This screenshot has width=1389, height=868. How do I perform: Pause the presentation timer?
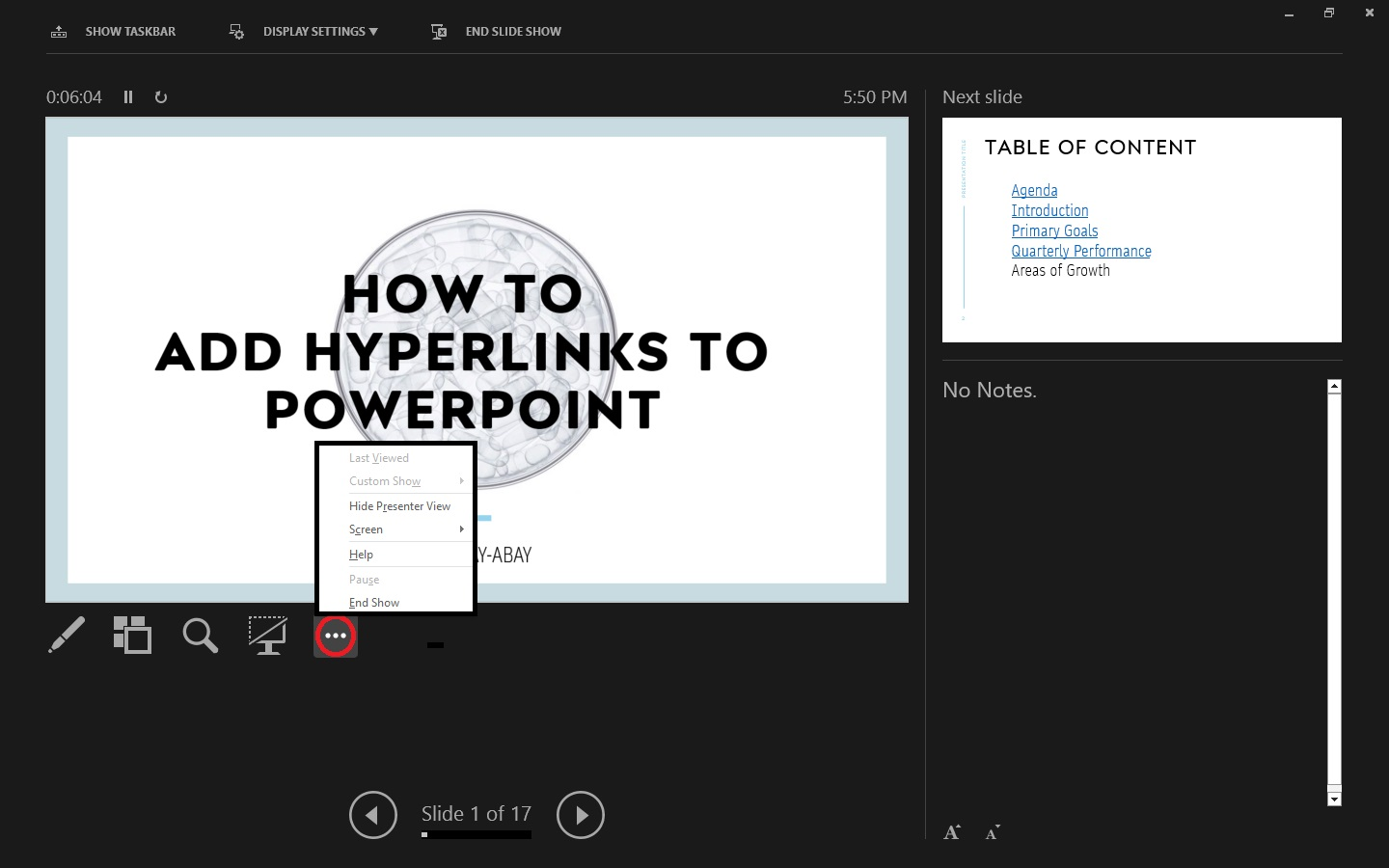pos(128,97)
